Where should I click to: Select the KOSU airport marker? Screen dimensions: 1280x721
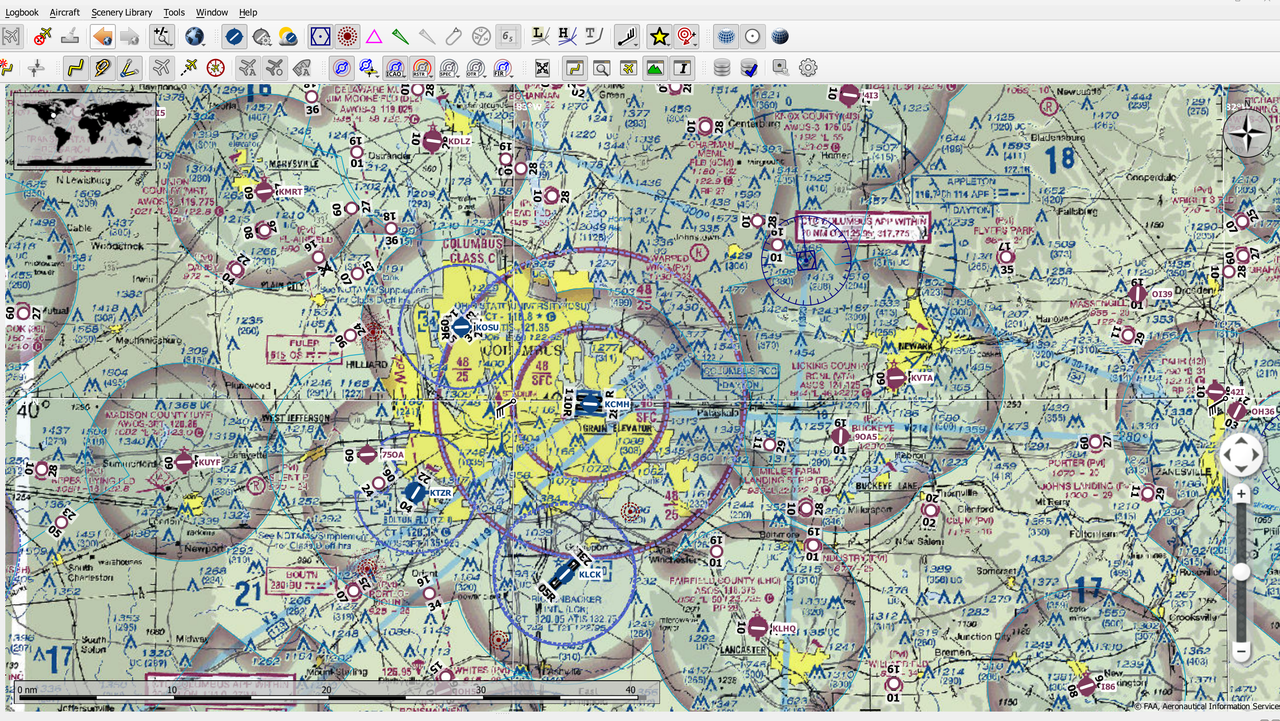461,327
